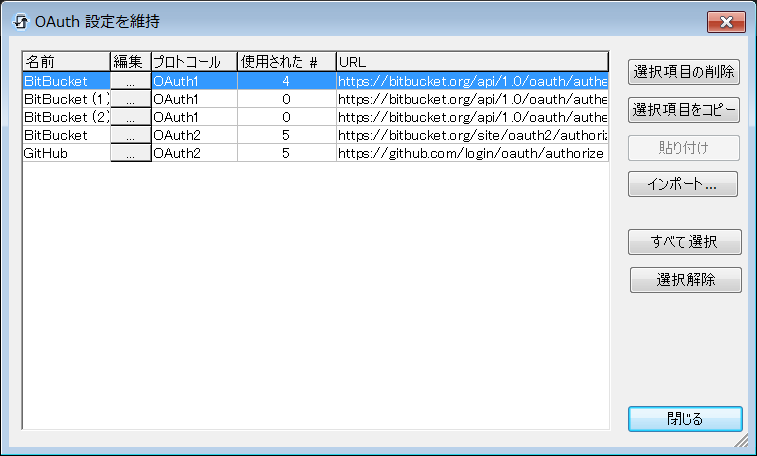Sort by the プロトコル column header

click(x=194, y=62)
